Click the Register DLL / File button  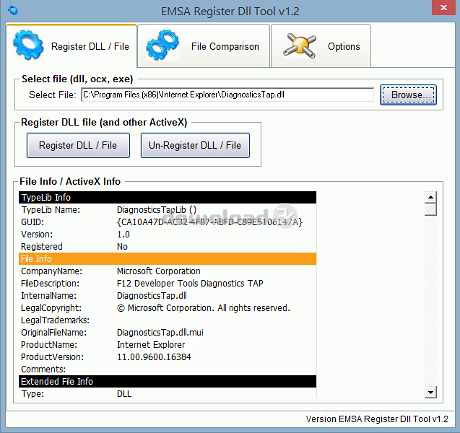pyautogui.click(x=78, y=145)
